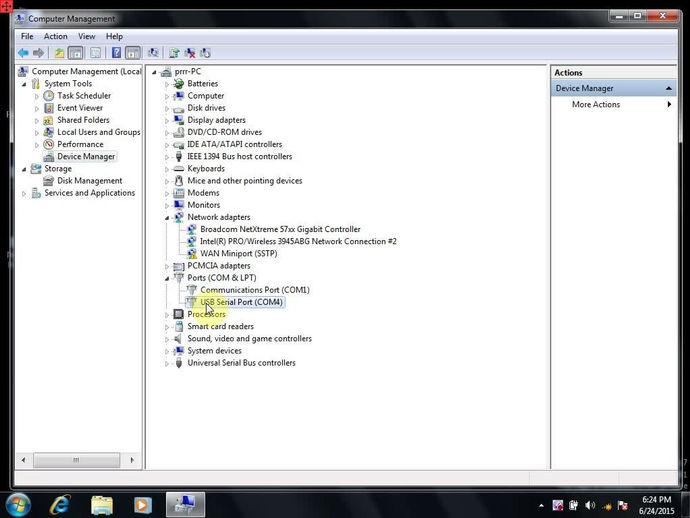Expand the Batteries category arrow
Image resolution: width=690 pixels, height=518 pixels.
(167, 84)
